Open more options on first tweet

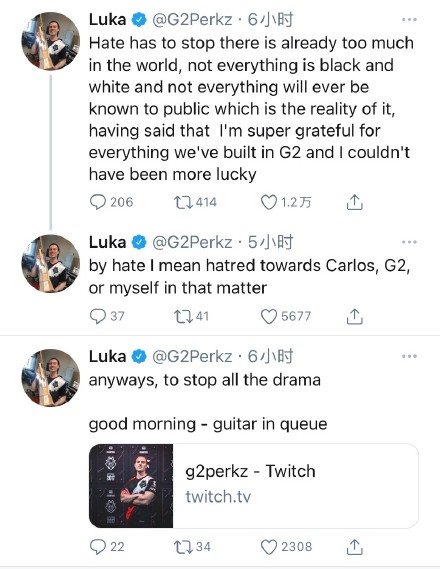410,20
